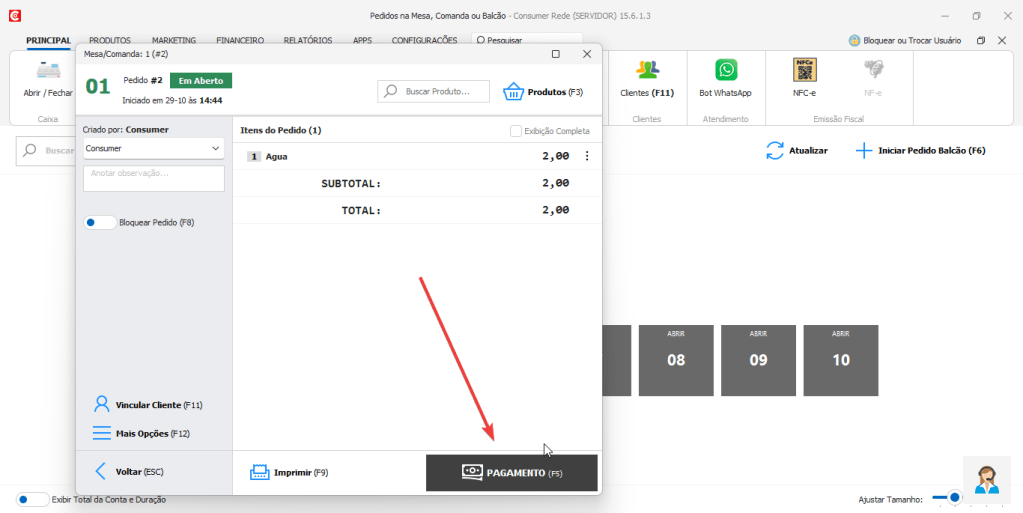
Task: Click the NFC-e QR code icon
Action: (804, 71)
